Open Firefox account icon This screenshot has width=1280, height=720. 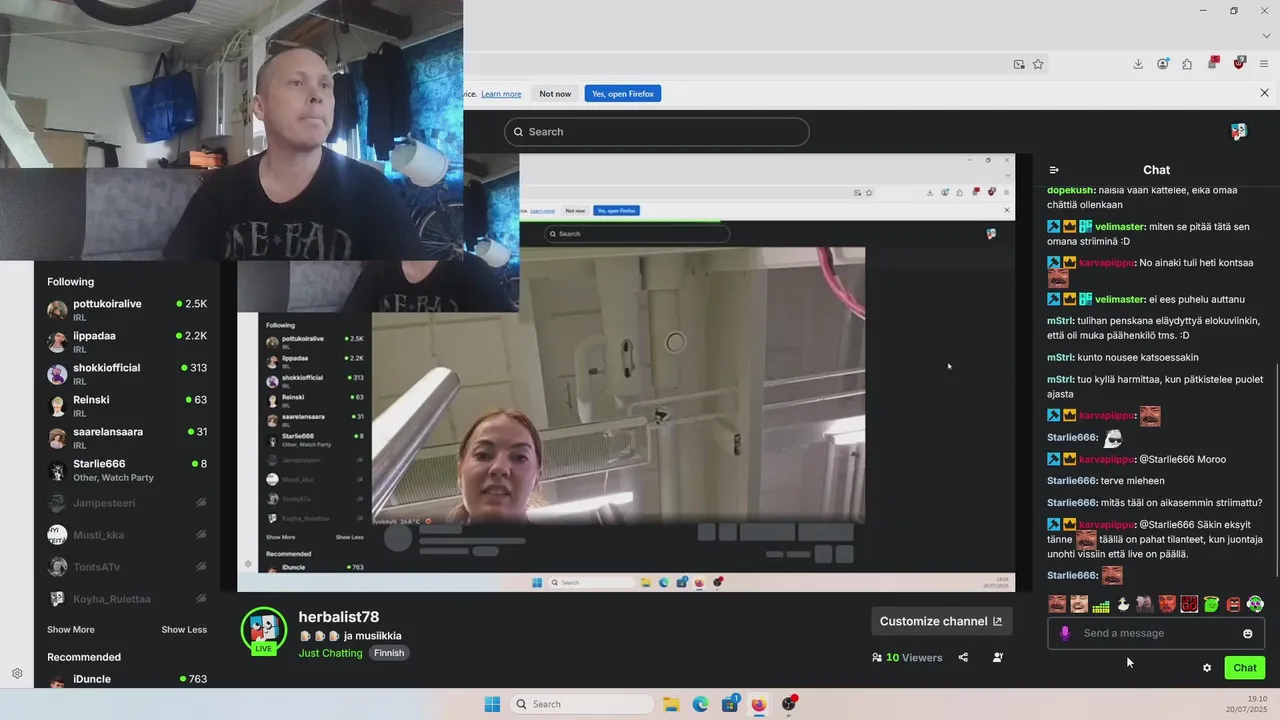[x=1163, y=64]
